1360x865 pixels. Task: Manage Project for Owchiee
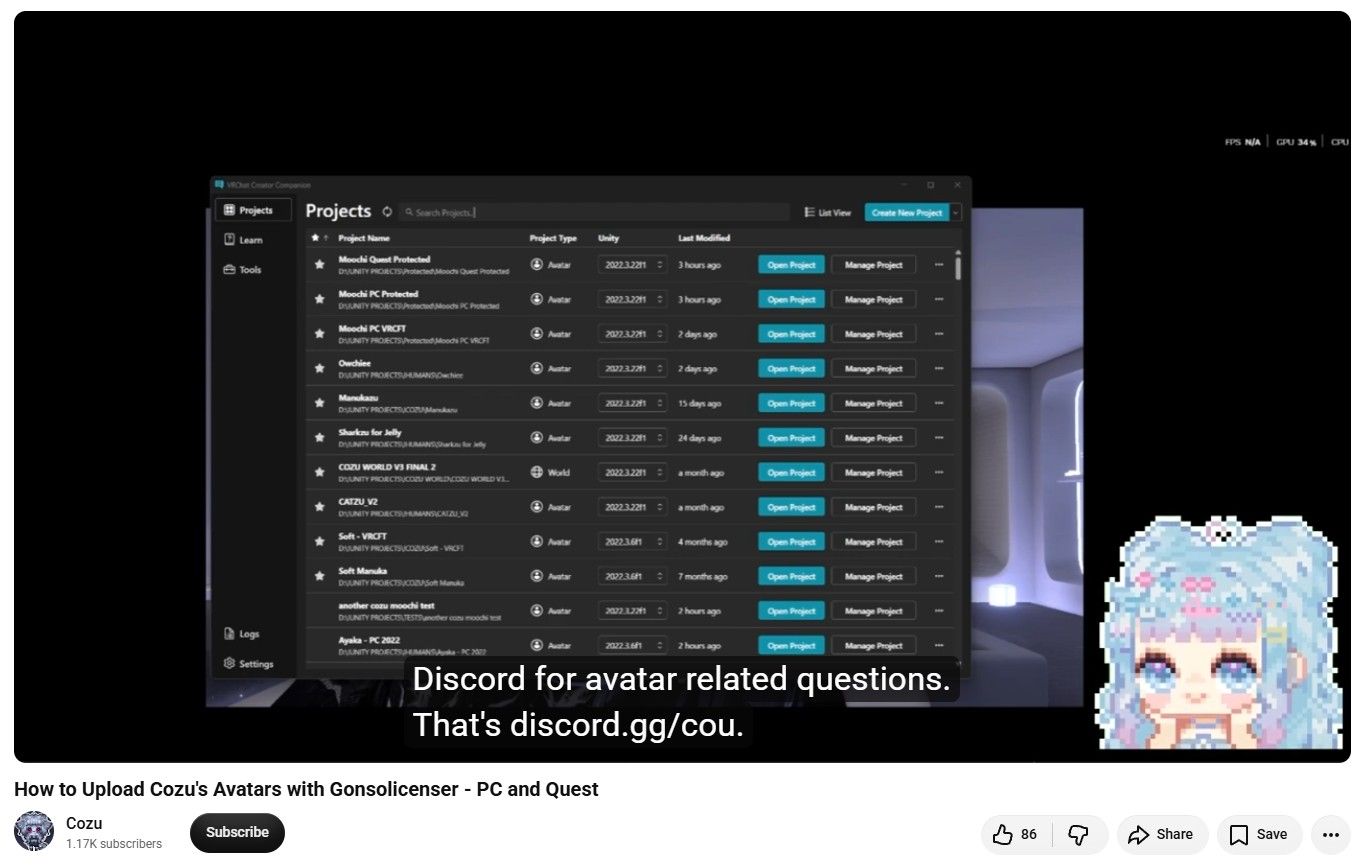pyautogui.click(x=874, y=369)
